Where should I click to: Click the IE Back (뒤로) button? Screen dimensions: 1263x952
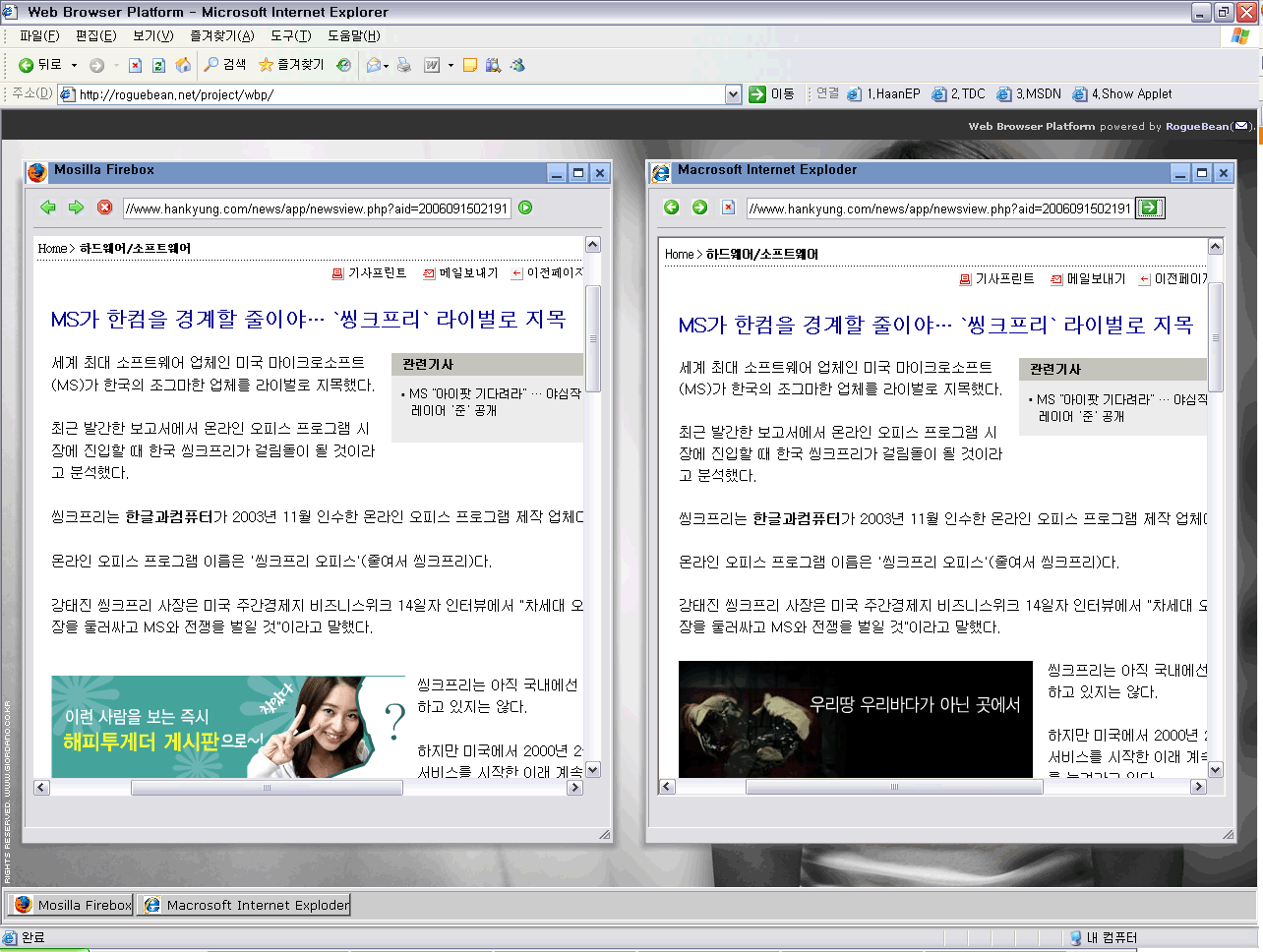(39, 65)
